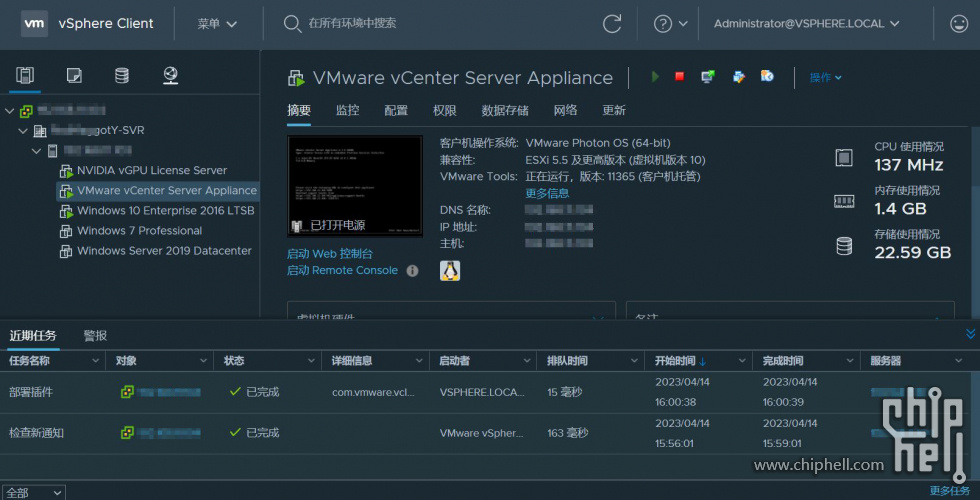
Task: Open the 全部 filter dropdown
Action: click(x=33, y=493)
